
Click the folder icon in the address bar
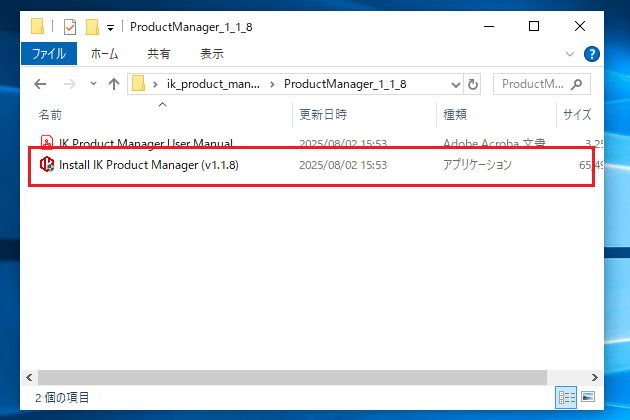[138, 84]
